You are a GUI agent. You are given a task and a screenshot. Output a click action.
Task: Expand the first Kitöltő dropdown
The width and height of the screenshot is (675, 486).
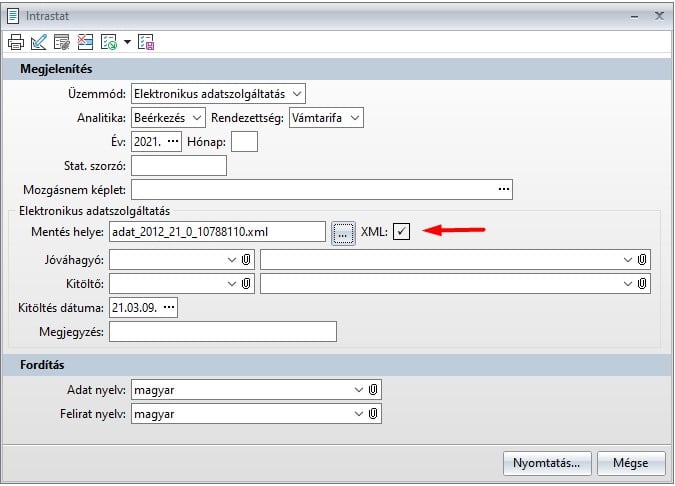[x=232, y=284]
